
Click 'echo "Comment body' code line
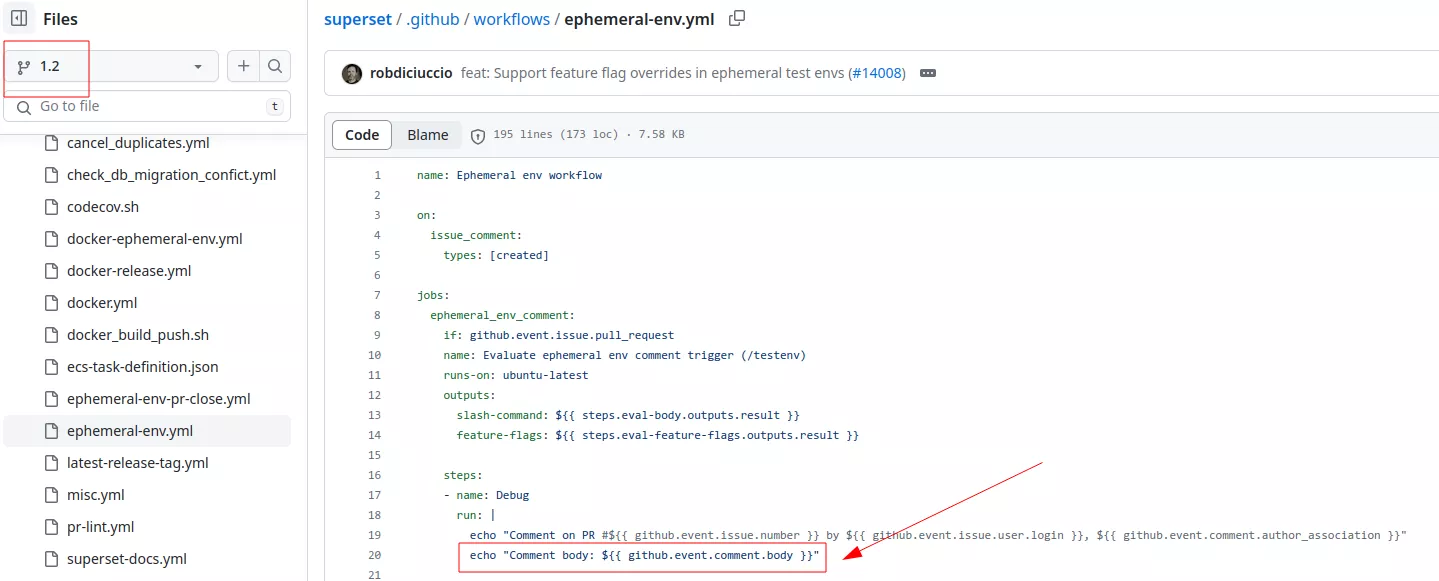click(644, 555)
